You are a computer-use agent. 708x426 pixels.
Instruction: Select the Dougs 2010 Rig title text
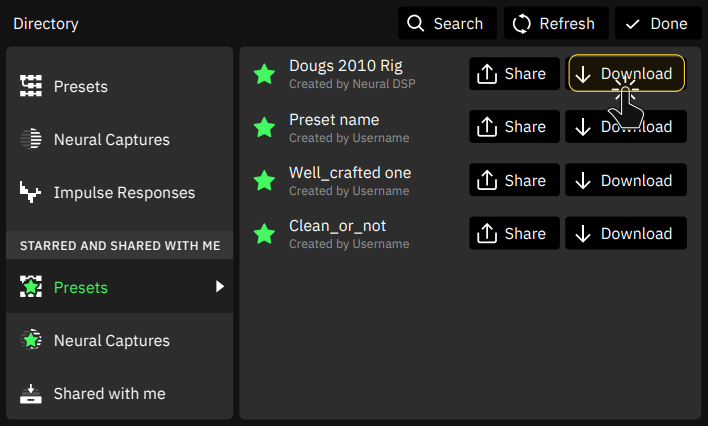tap(345, 66)
